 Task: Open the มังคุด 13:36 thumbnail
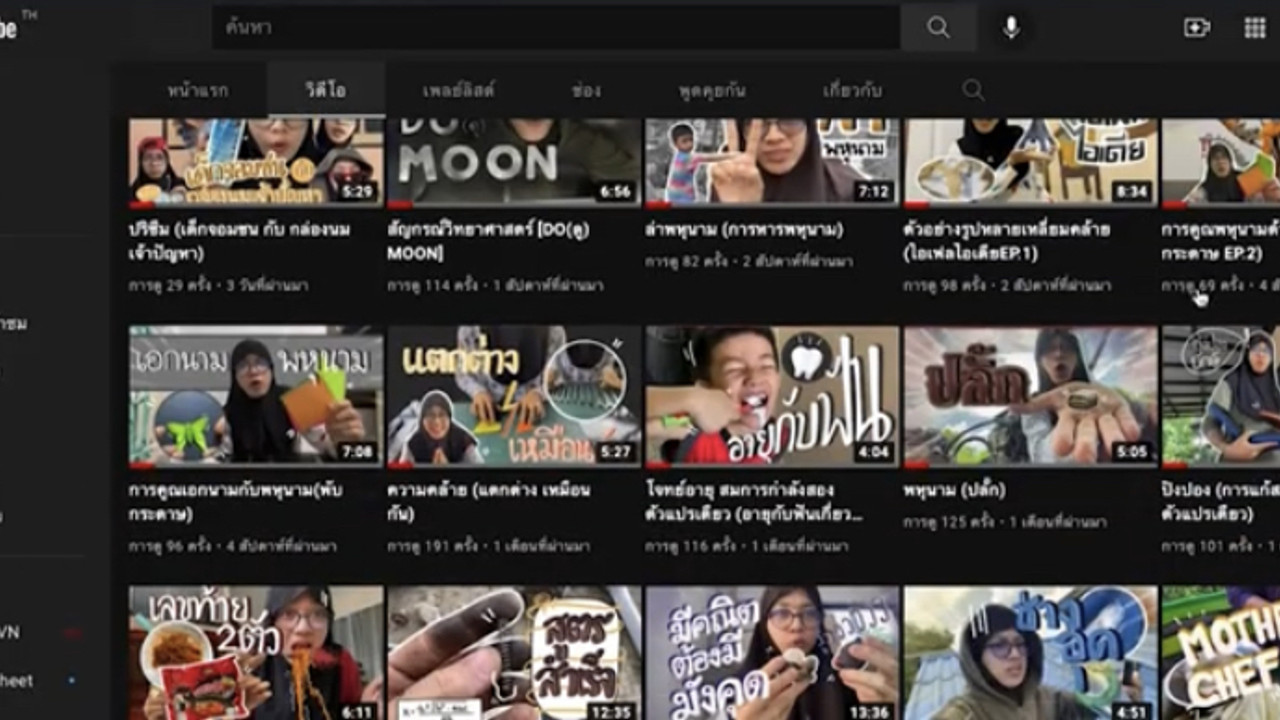pyautogui.click(x=772, y=653)
